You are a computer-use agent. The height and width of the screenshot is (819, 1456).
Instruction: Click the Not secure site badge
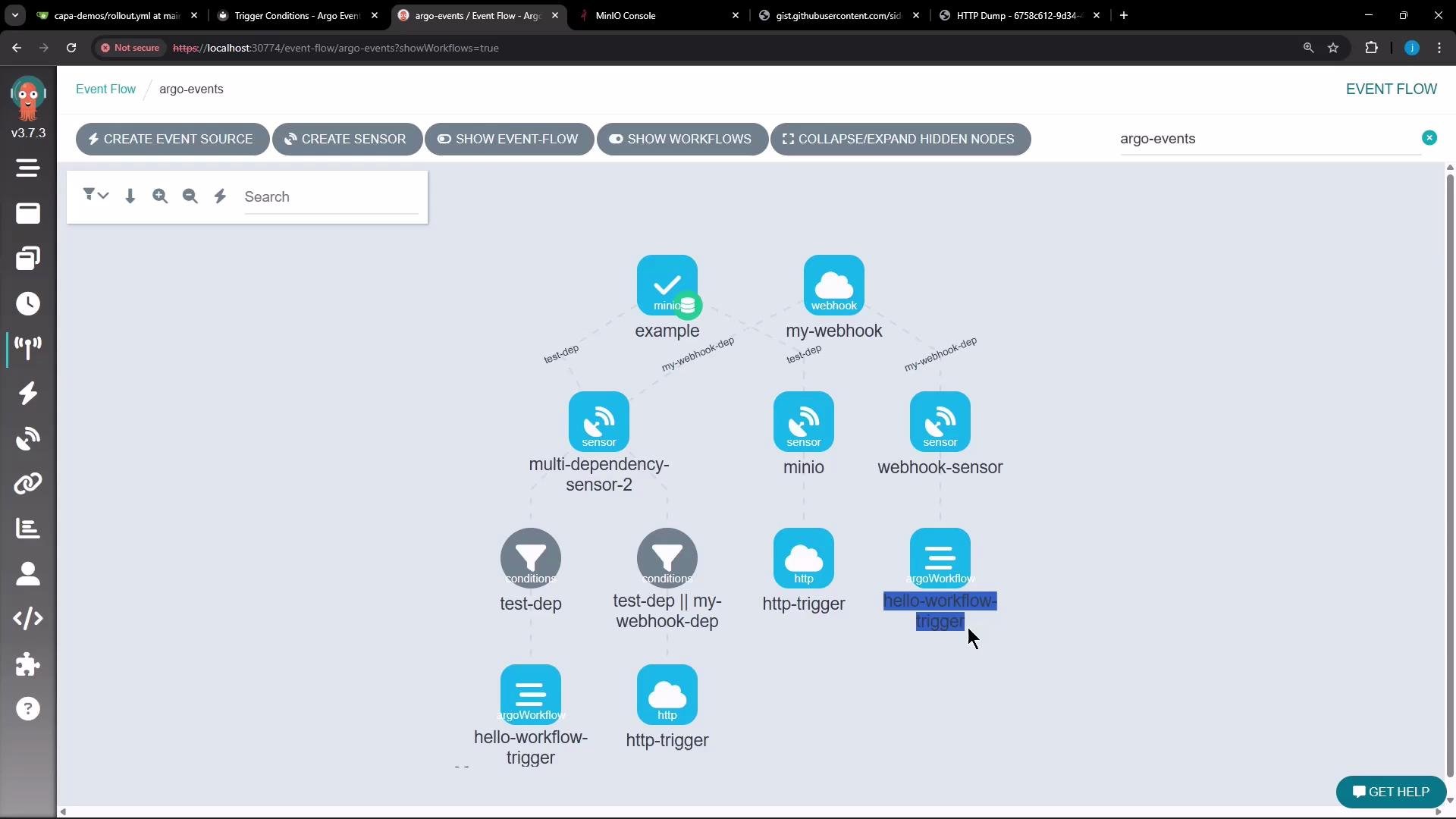(x=130, y=48)
